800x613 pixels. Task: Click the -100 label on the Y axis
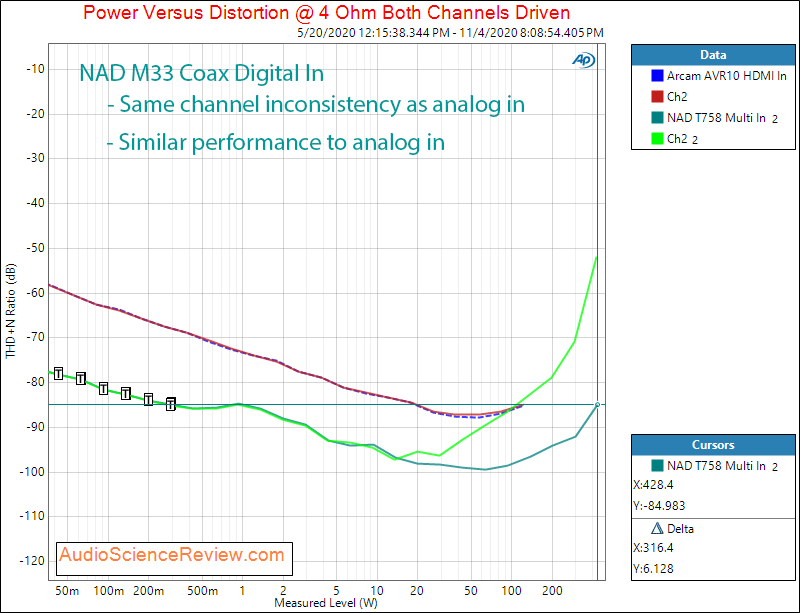[x=31, y=472]
